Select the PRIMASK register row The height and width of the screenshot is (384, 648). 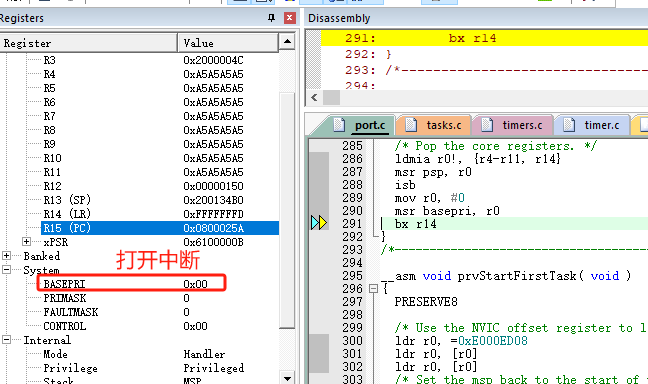pyautogui.click(x=160, y=298)
